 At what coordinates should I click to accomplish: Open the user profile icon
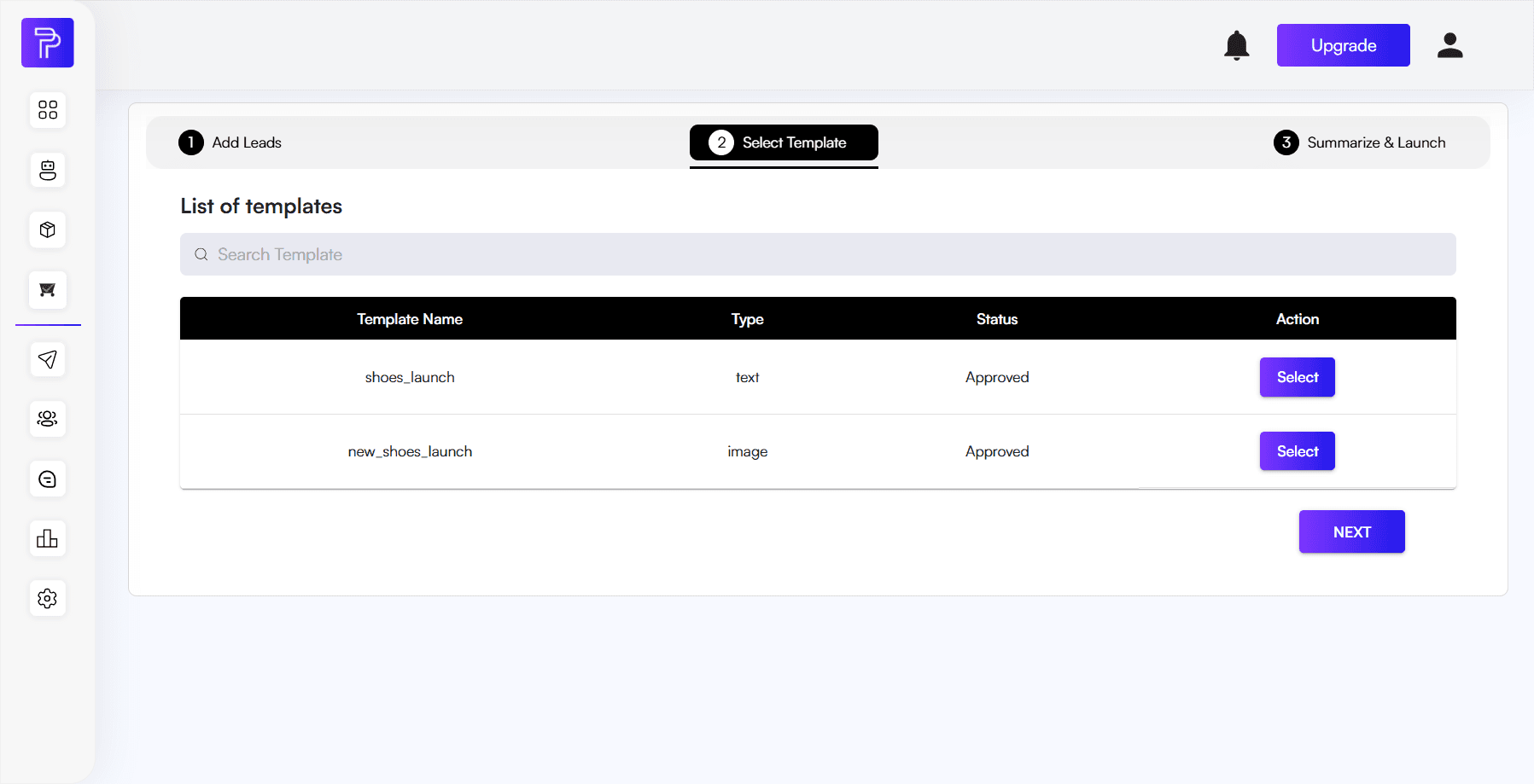(1449, 45)
